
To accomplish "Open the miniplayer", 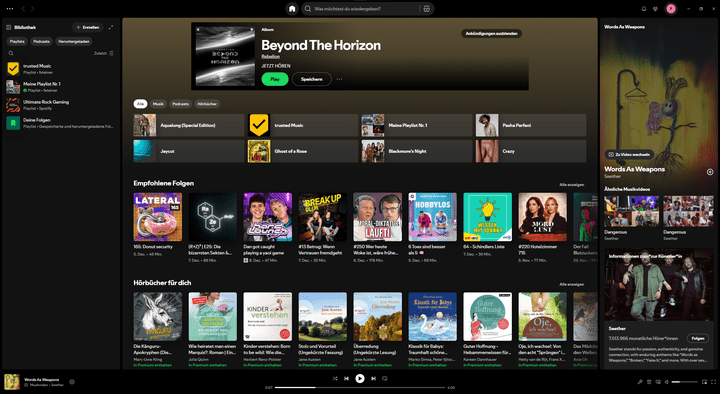I will coord(704,382).
